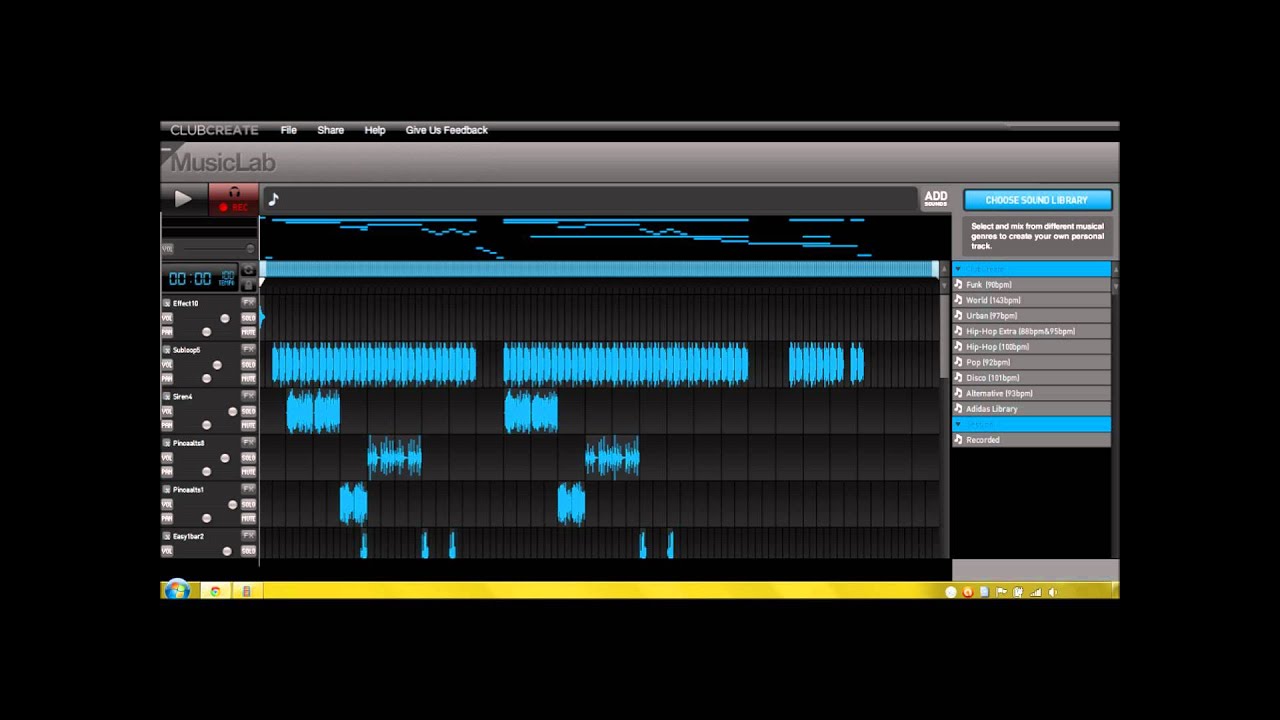1280x720 pixels.
Task: Open the Give Us Feedback menu item
Action: click(446, 130)
